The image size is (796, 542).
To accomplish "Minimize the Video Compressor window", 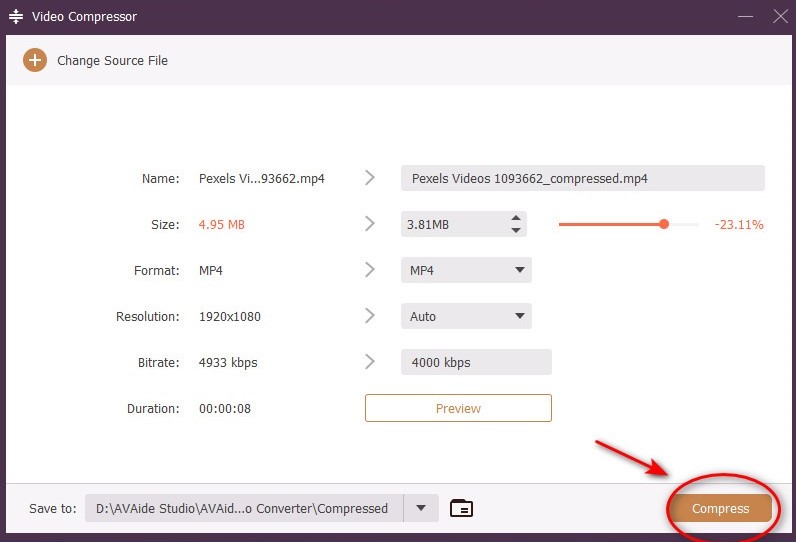I will pos(745,17).
